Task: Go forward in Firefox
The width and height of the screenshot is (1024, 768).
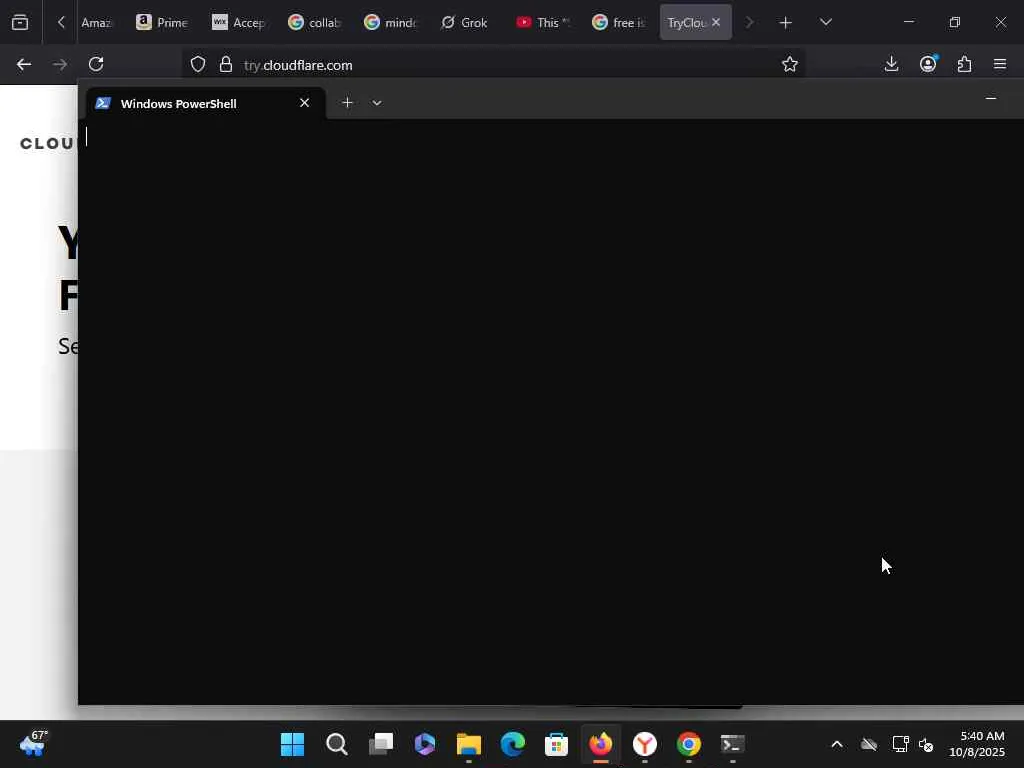Action: coord(60,64)
